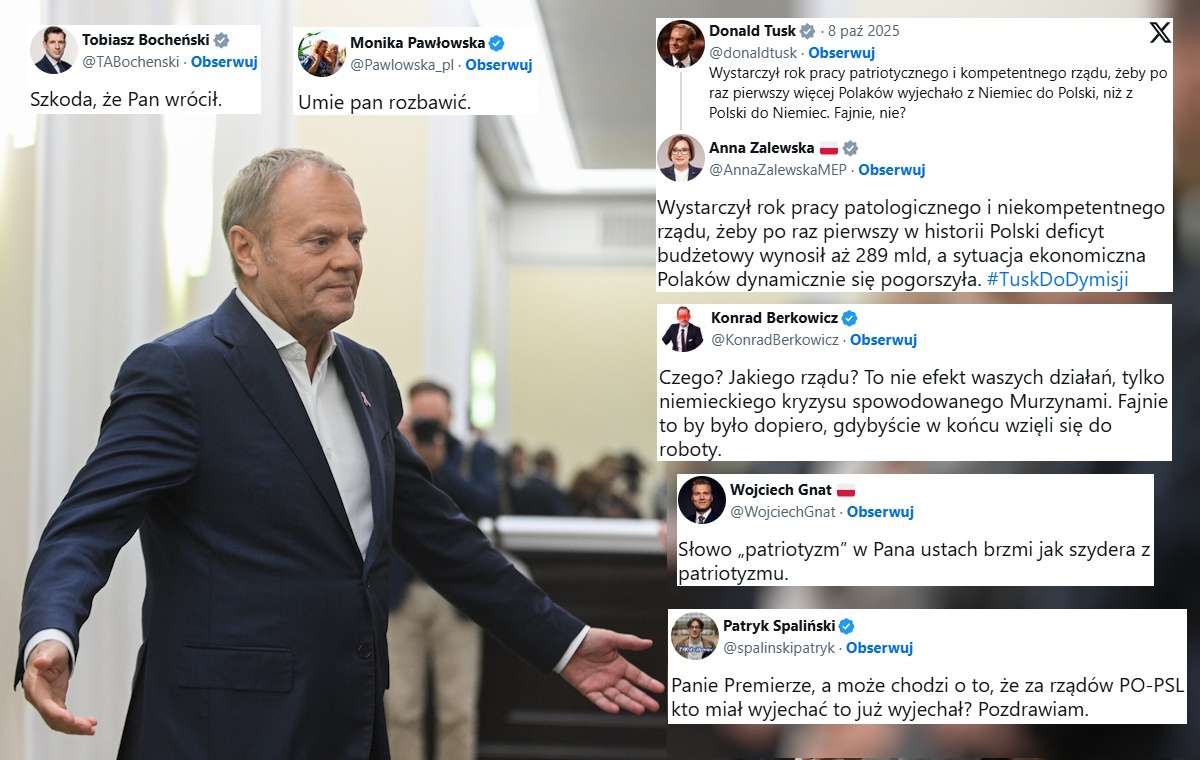1200x760 pixels.
Task: Expand Patryk Spaliński's profile photo
Action: [695, 636]
